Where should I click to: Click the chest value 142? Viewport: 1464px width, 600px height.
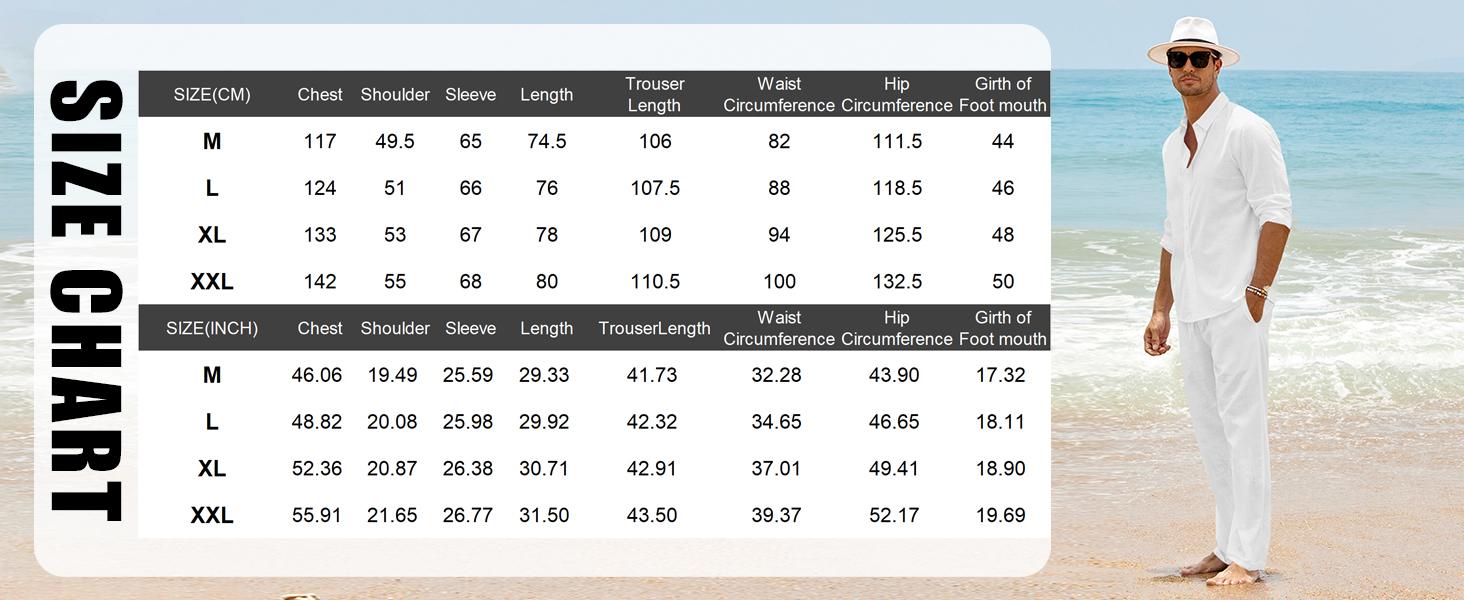tap(320, 282)
